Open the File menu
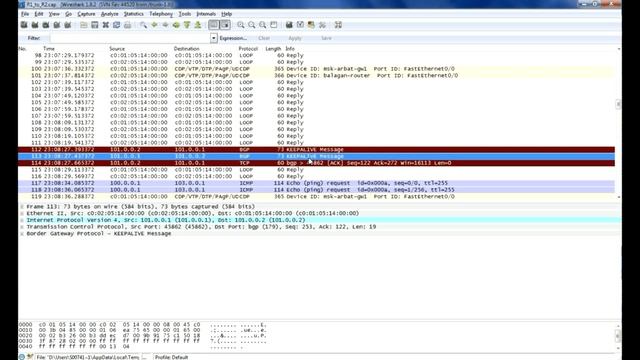The width and height of the screenshot is (640, 360). [25, 14]
